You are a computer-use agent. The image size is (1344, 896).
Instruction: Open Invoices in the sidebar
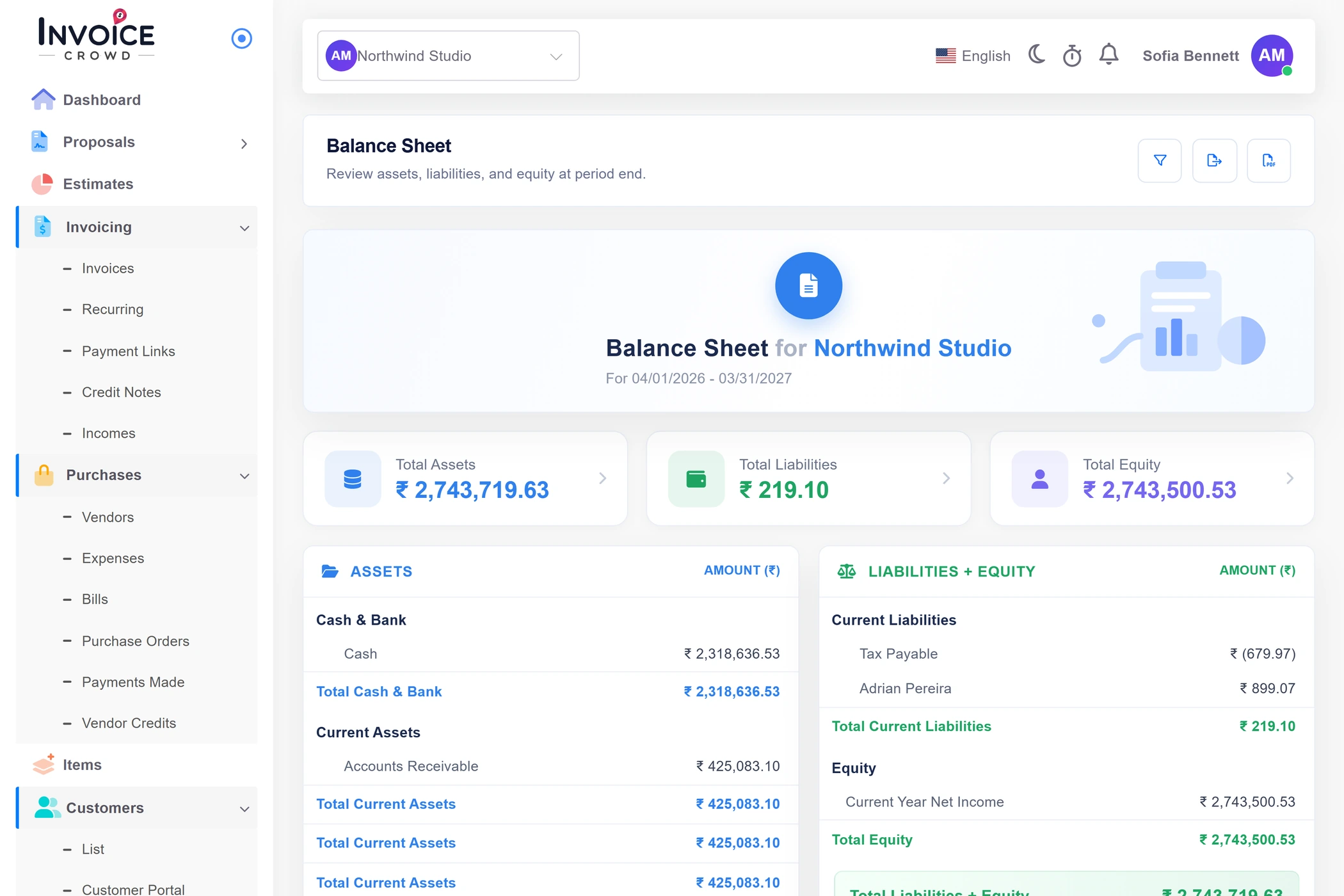[x=108, y=268]
